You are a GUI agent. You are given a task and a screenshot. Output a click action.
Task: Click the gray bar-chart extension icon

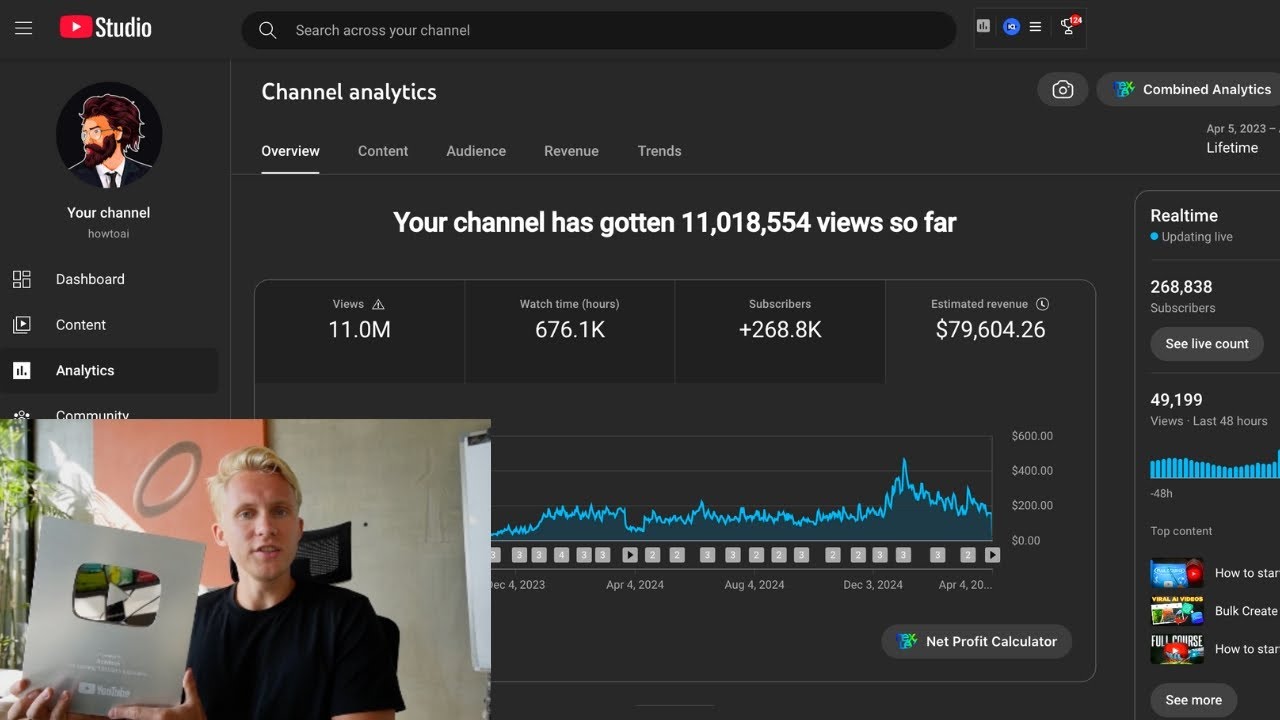(984, 27)
